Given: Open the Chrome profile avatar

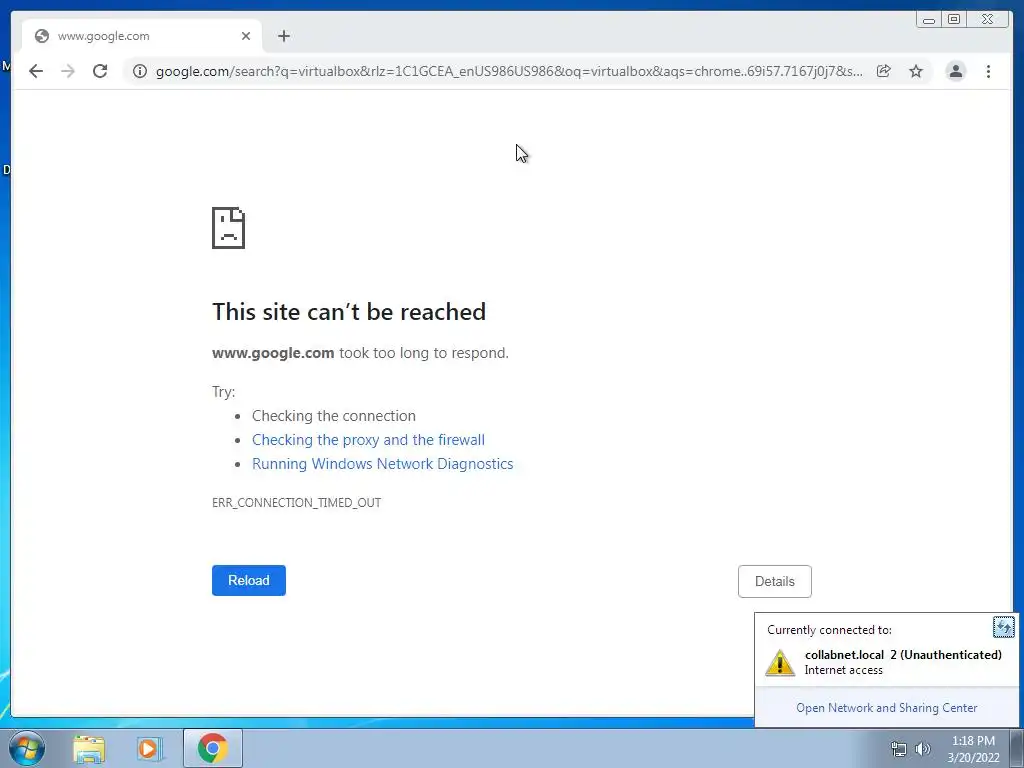Looking at the screenshot, I should (955, 71).
